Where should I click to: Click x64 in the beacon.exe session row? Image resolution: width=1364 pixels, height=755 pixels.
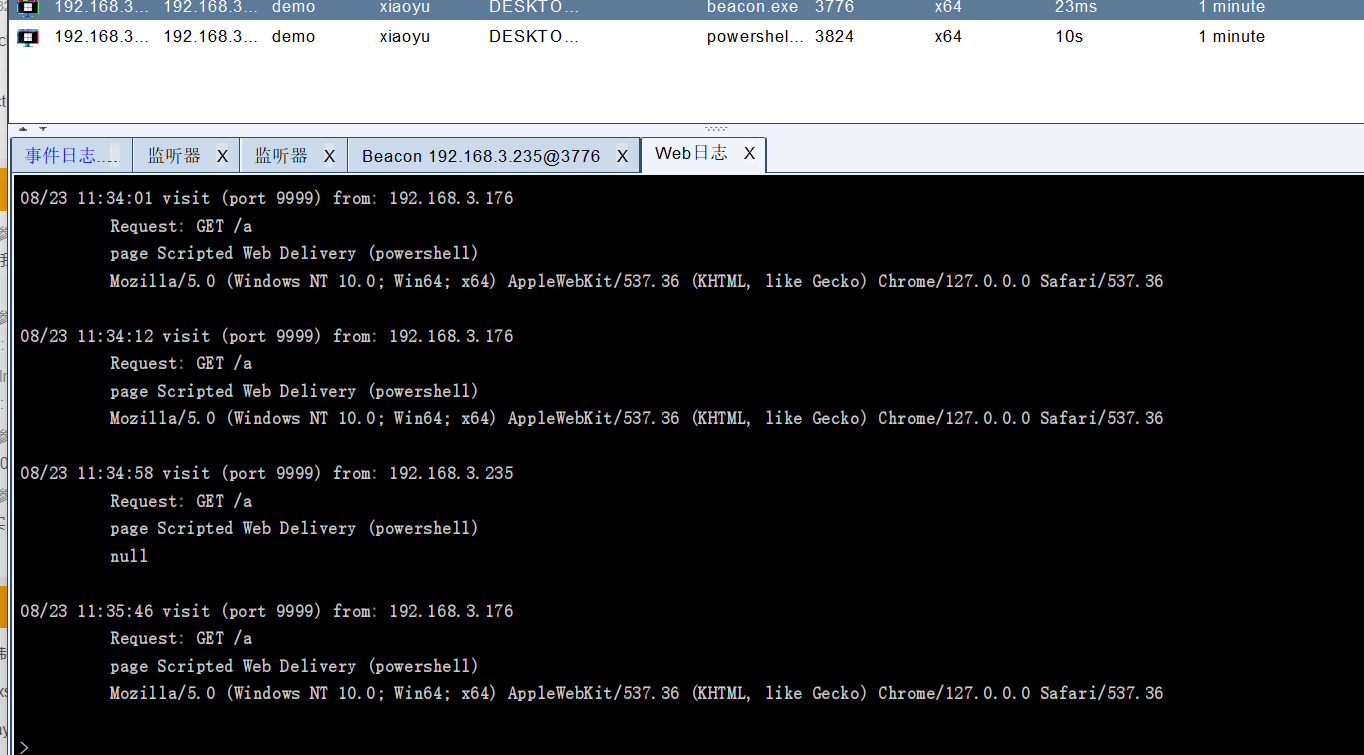(948, 7)
